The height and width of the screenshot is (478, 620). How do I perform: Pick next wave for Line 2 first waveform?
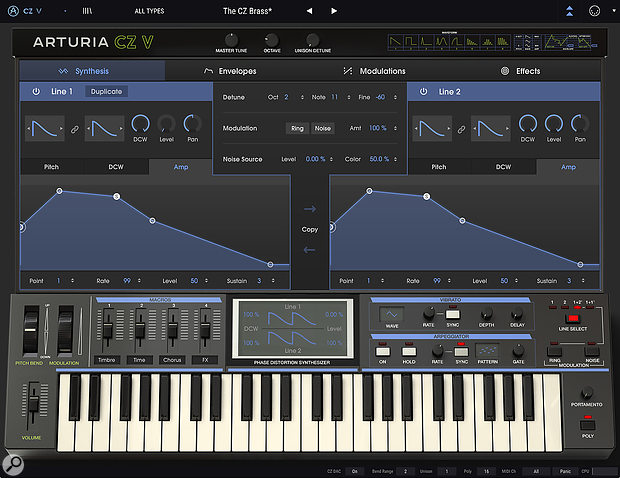click(x=448, y=128)
